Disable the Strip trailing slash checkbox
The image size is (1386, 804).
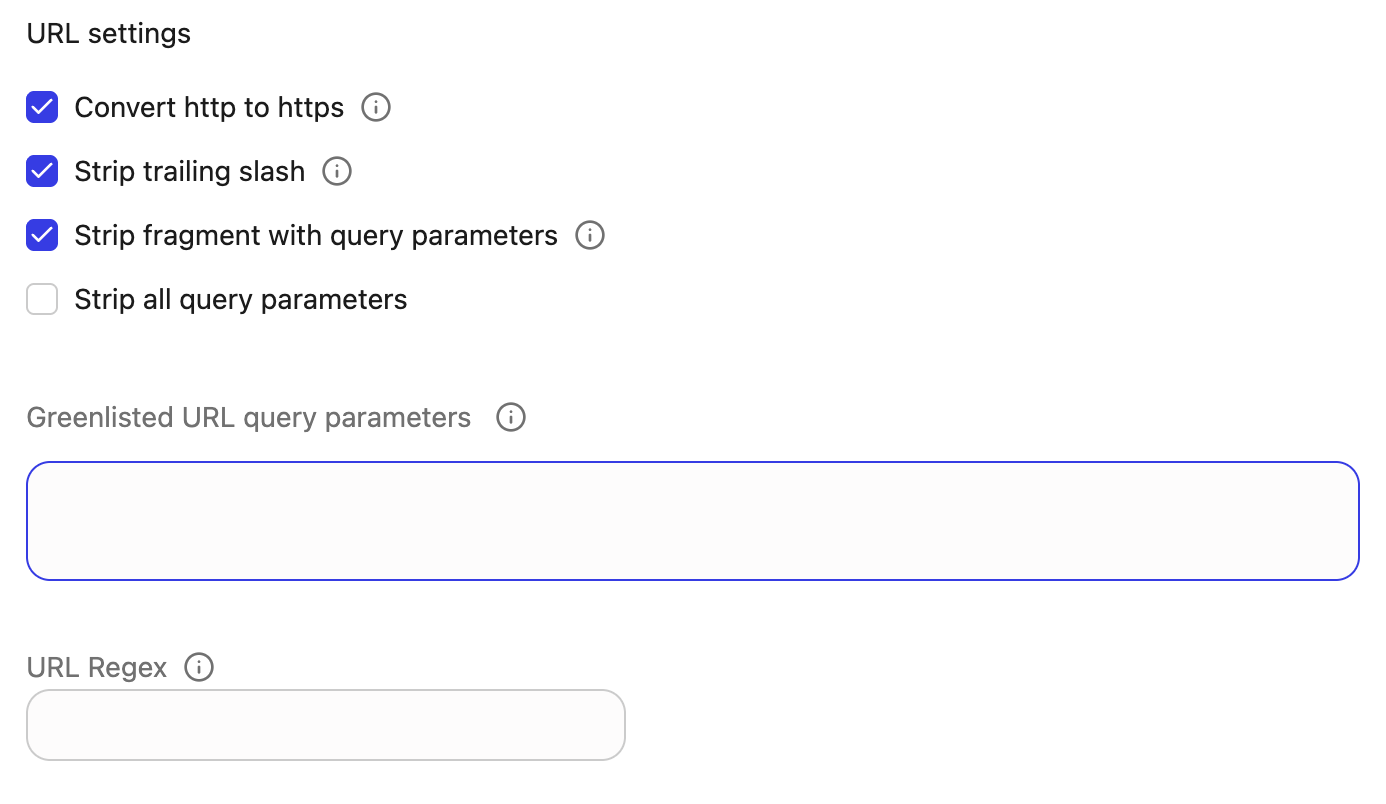(x=42, y=171)
